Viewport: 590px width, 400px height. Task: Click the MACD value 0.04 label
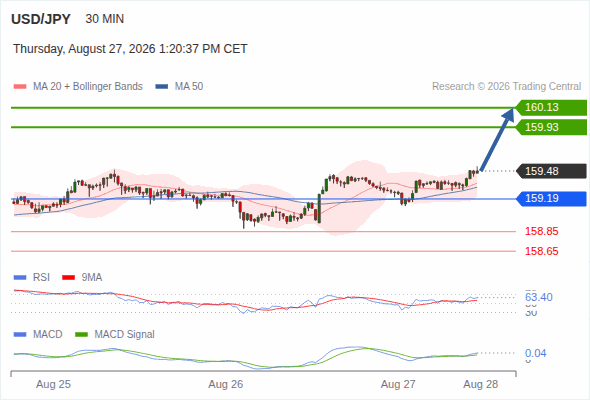pyautogui.click(x=535, y=353)
